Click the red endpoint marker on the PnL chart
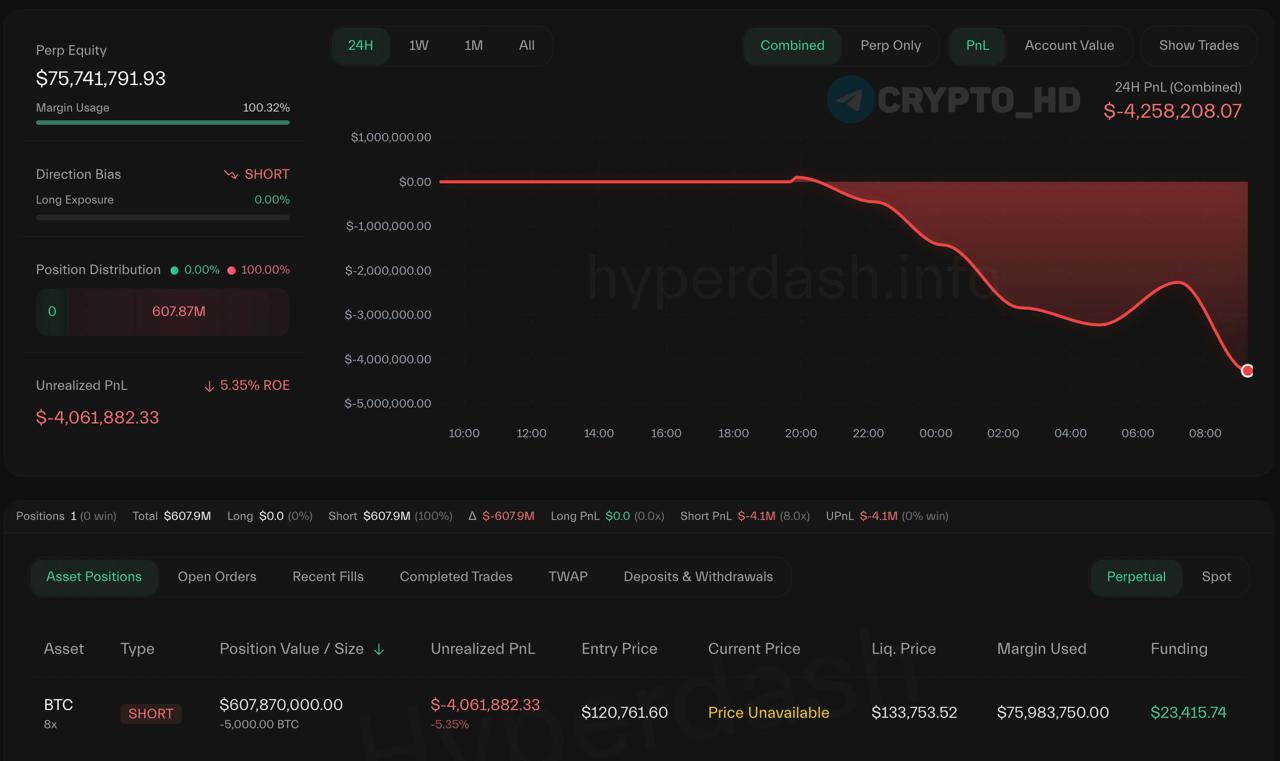Screen dimensions: 1280x761 [1247, 371]
